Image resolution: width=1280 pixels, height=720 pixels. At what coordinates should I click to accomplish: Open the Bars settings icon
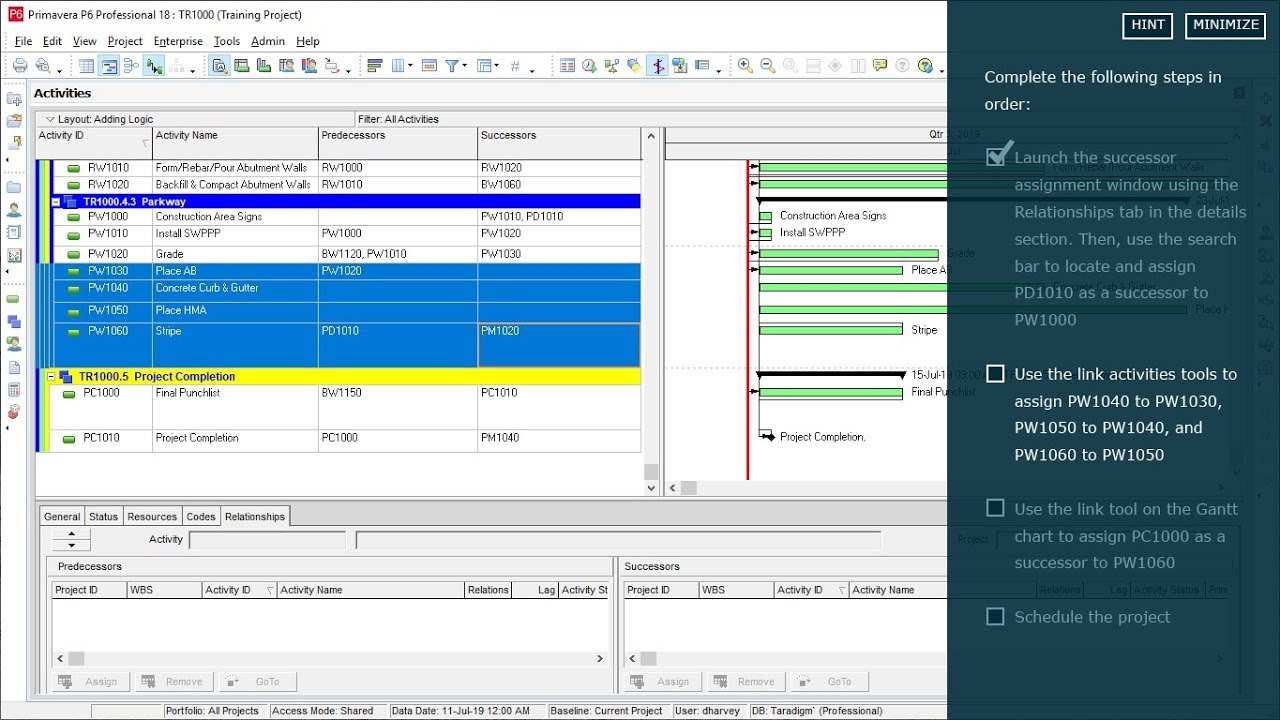(x=375, y=66)
